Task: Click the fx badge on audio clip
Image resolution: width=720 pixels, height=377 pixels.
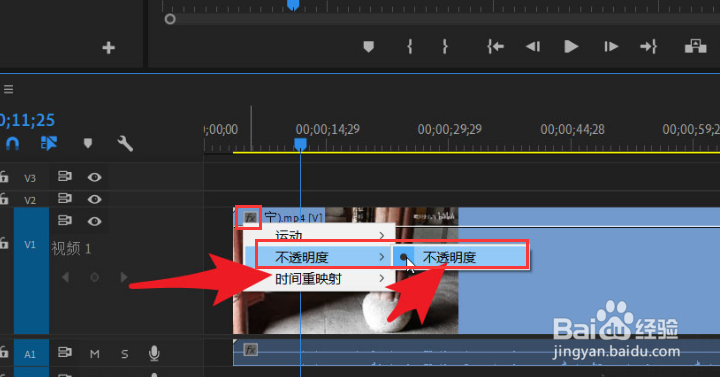Action: (x=250, y=350)
